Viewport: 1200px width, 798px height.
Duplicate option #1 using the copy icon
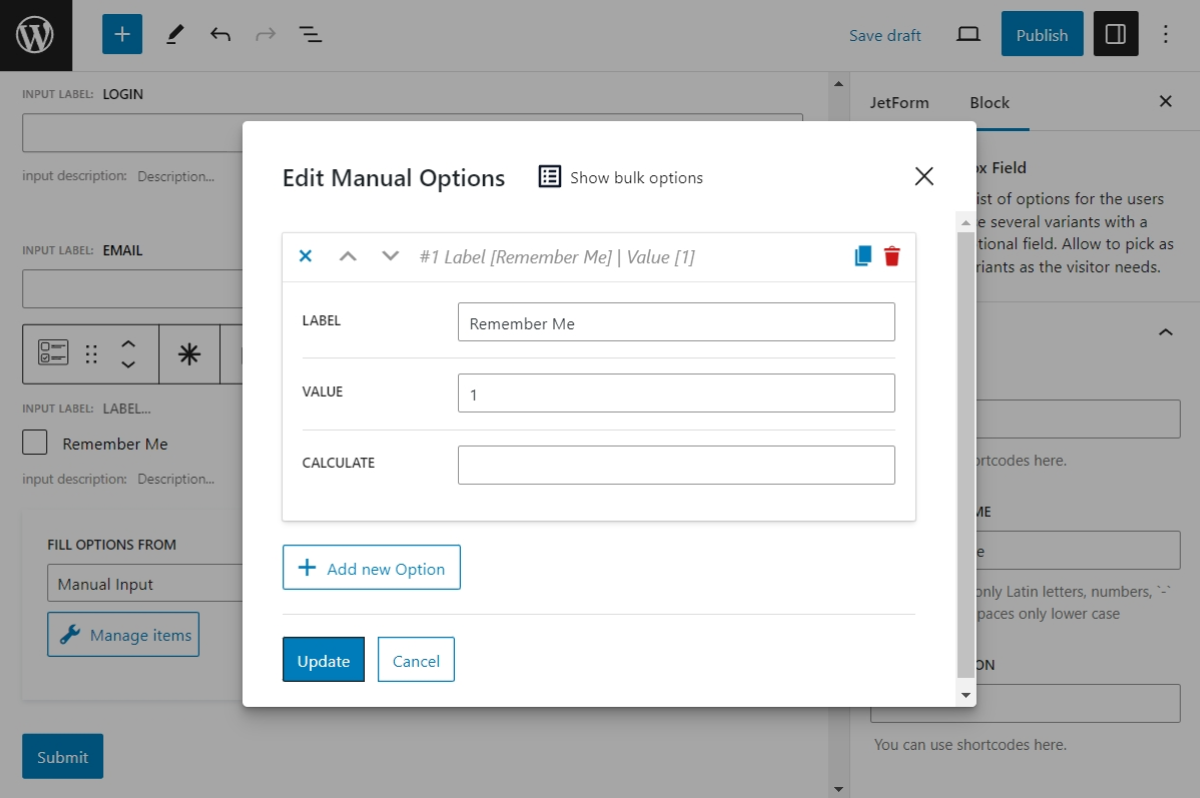pyautogui.click(x=862, y=256)
